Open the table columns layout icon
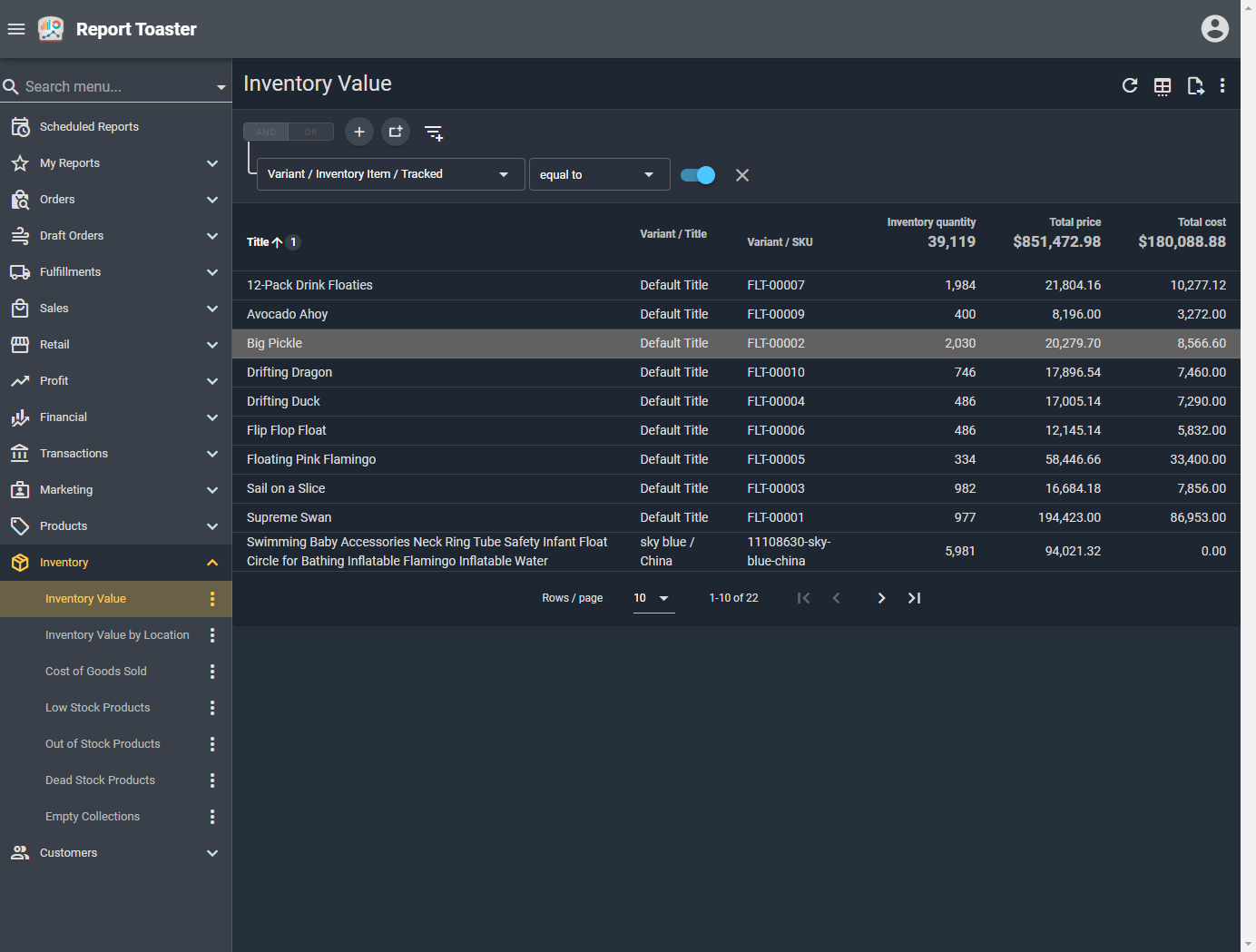This screenshot has height=952, width=1256. 1163,86
